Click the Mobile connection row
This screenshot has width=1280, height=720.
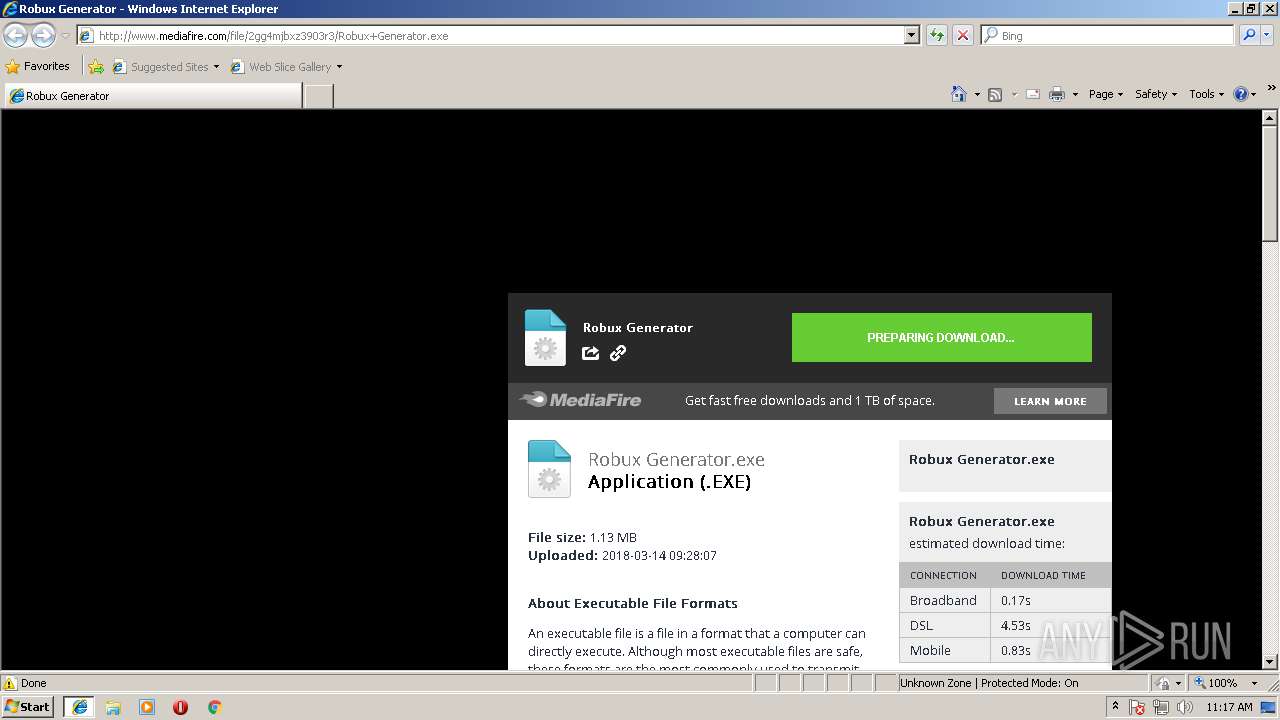click(1005, 650)
